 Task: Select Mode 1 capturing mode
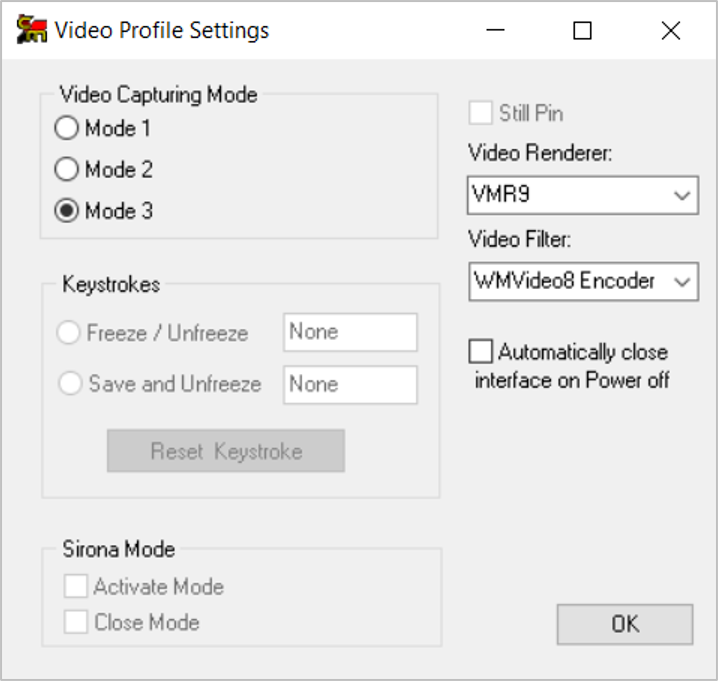[x=67, y=129]
